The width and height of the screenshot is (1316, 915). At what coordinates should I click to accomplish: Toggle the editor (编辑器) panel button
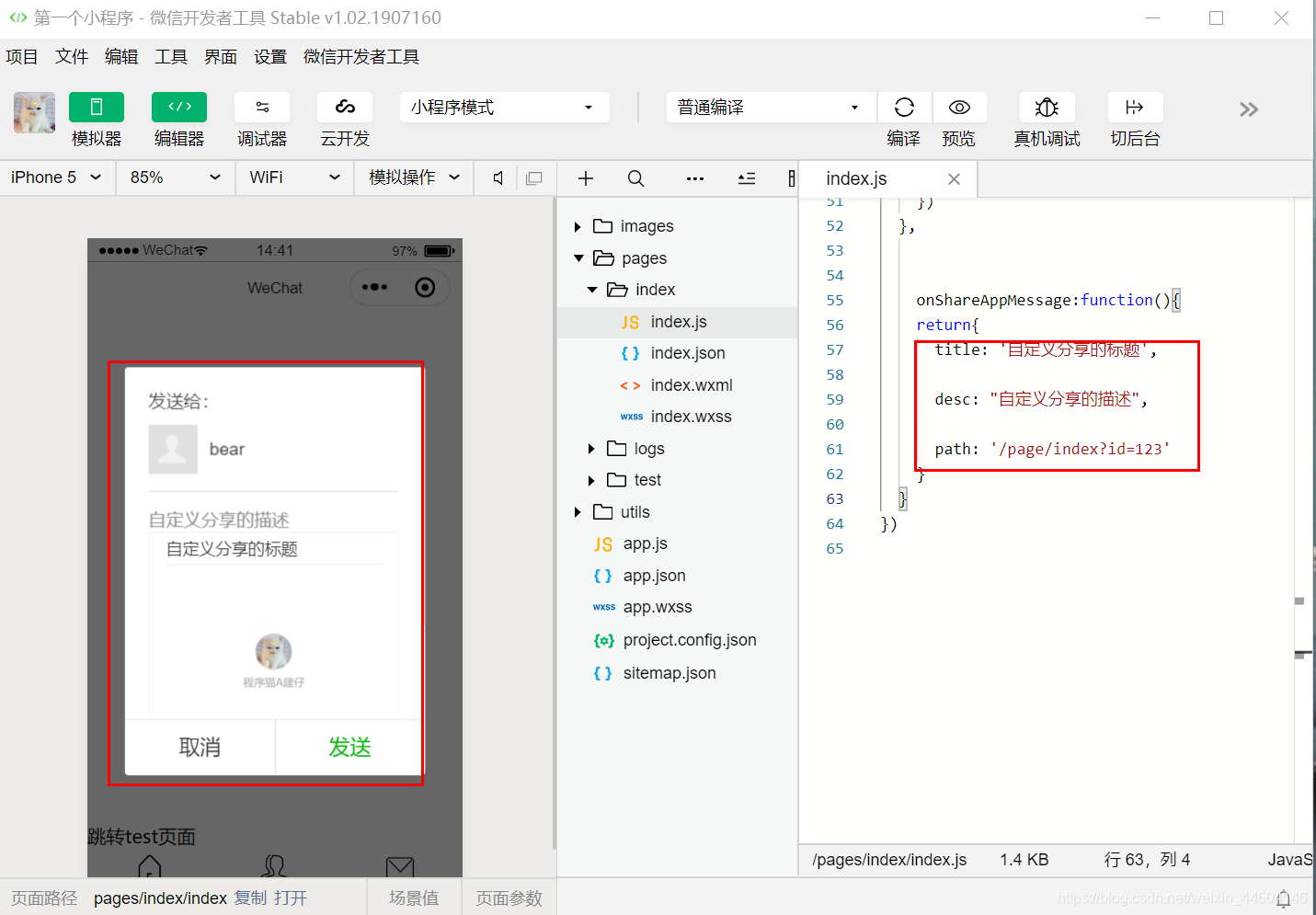(x=179, y=108)
